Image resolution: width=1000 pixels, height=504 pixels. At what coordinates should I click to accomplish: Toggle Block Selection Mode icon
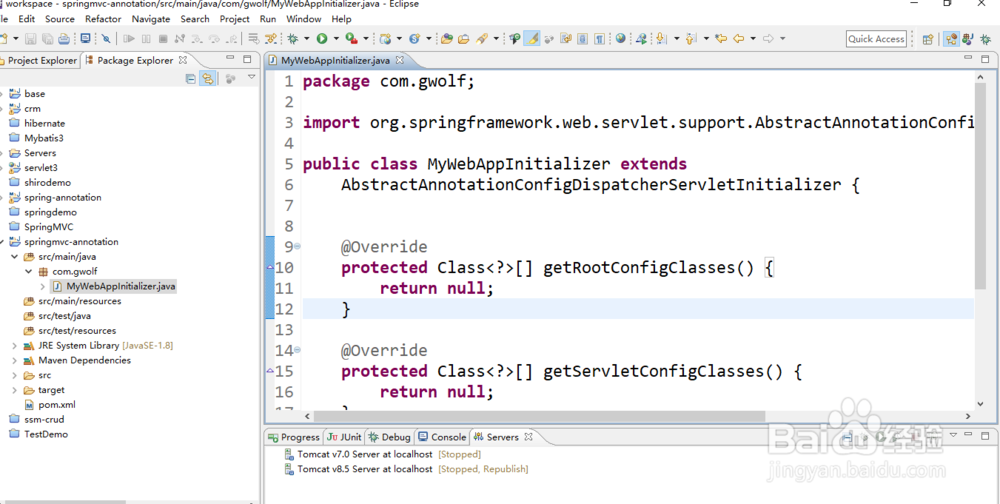click(582, 39)
